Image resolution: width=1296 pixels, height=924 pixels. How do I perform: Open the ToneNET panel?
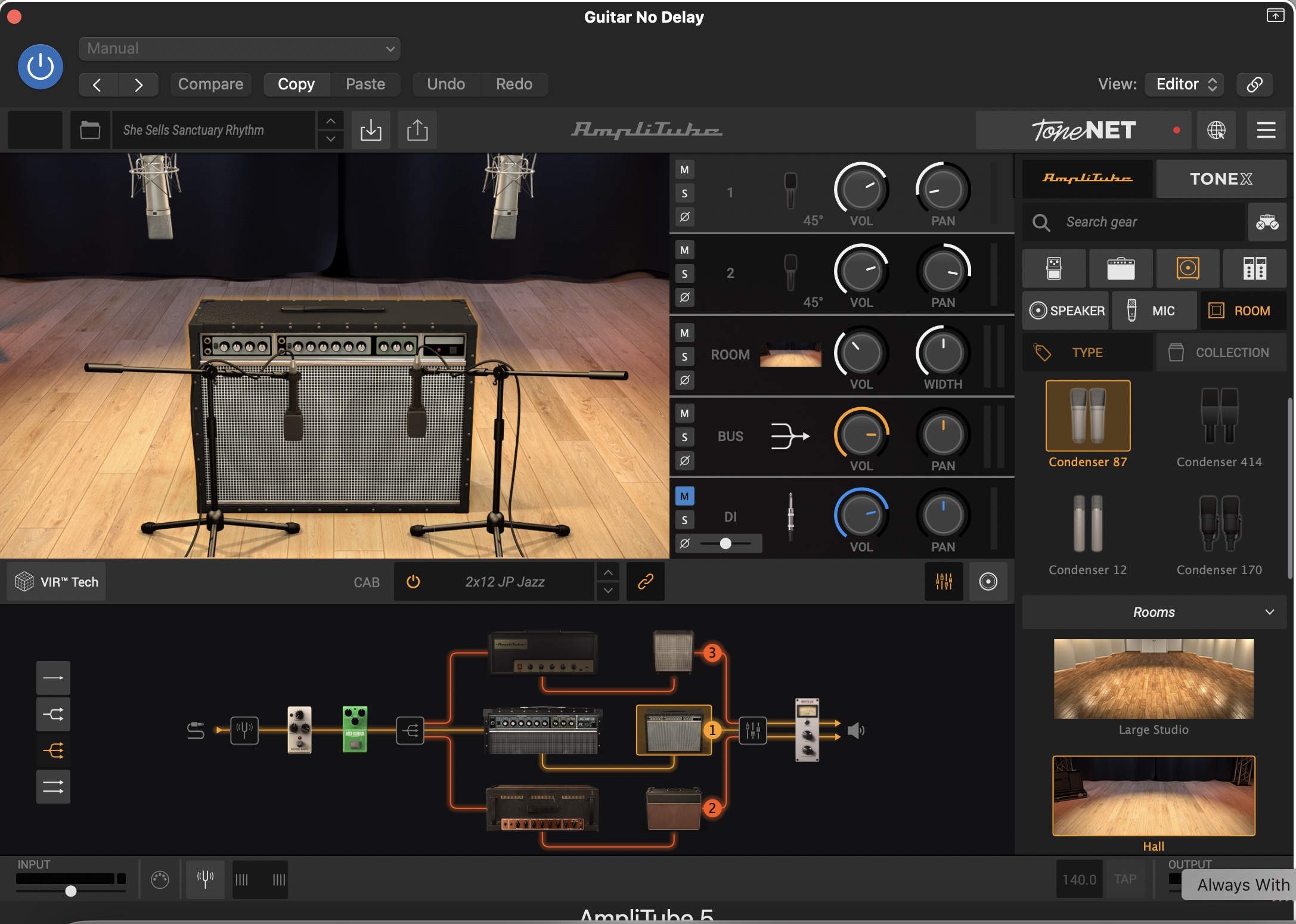pos(1083,130)
